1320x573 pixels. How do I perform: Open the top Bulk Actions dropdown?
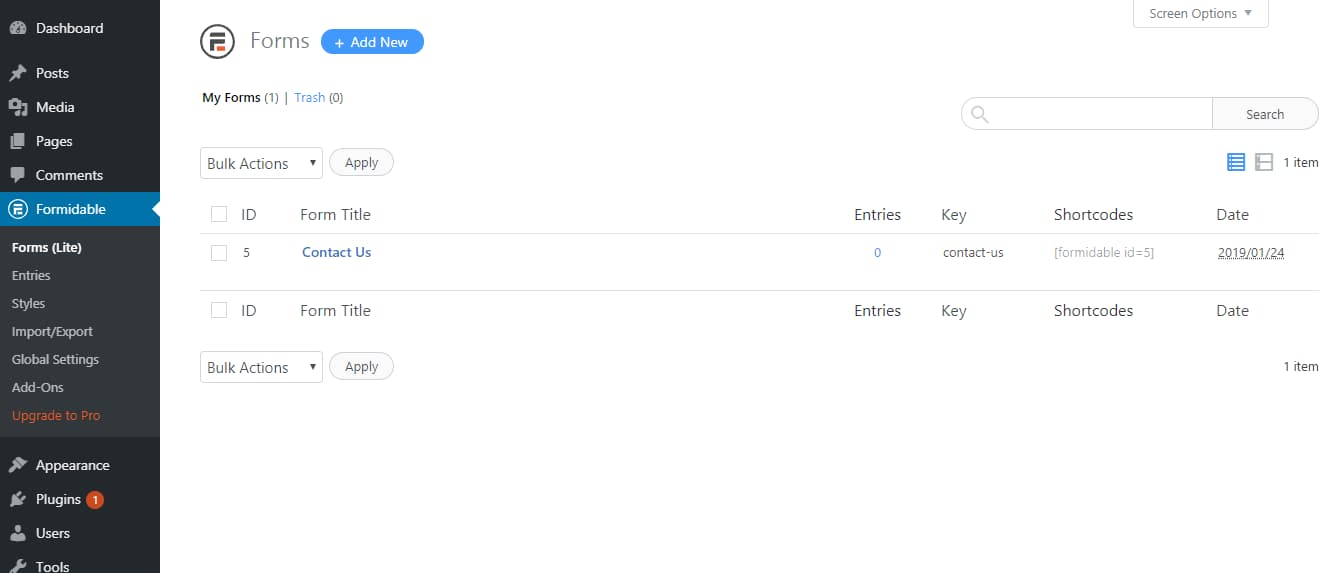pos(261,163)
